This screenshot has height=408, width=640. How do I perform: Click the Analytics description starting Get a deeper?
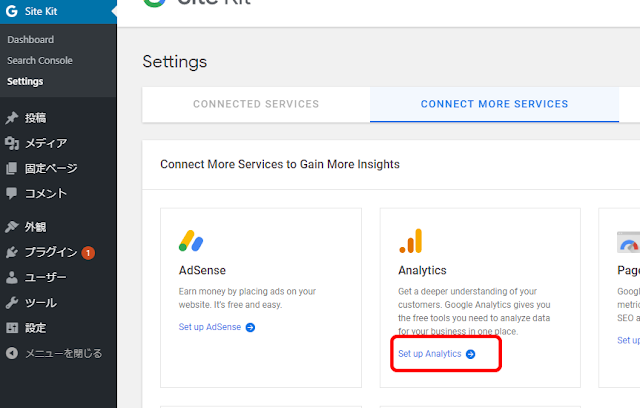474,311
